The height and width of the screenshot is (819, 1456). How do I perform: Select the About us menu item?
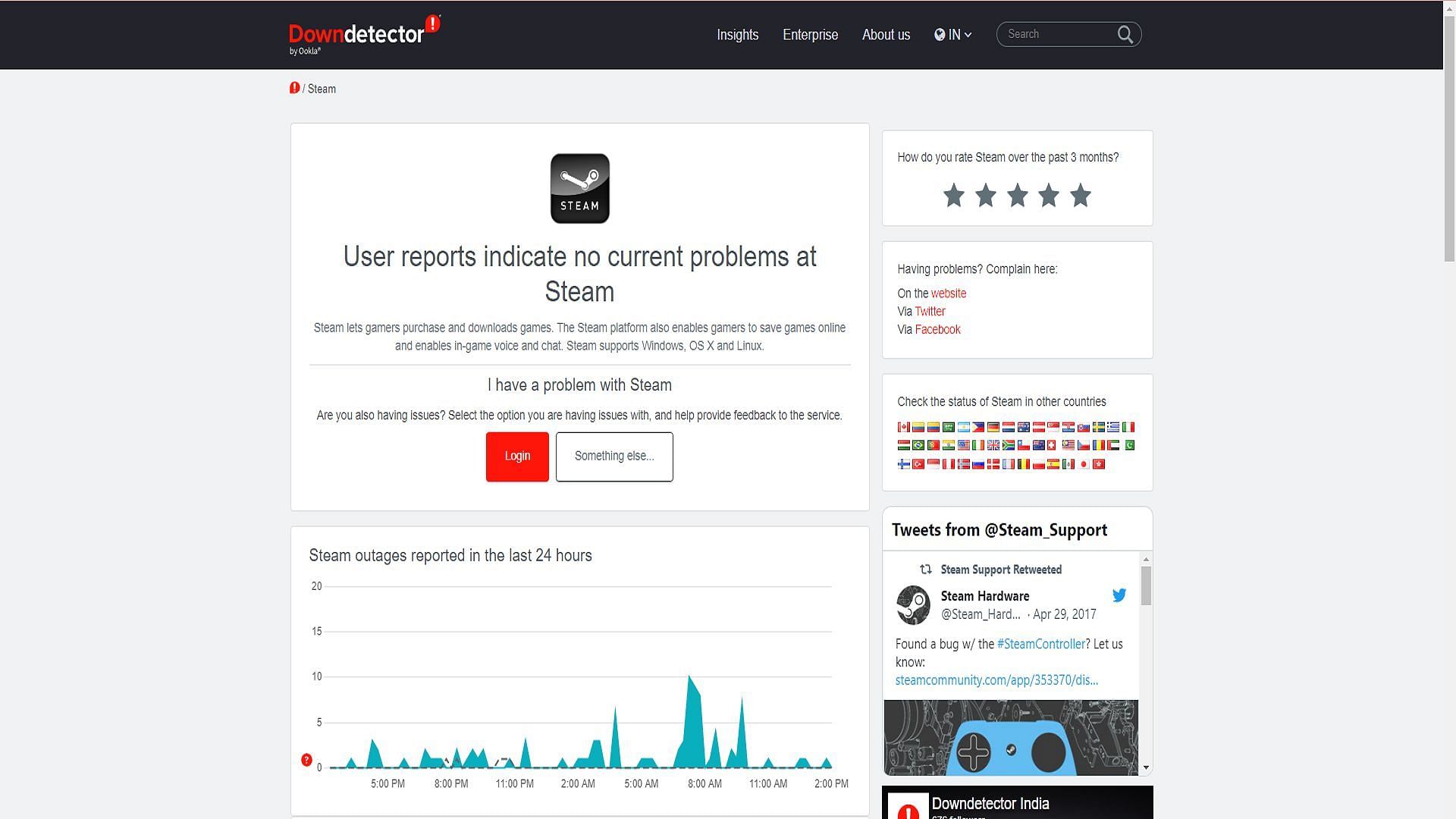885,34
